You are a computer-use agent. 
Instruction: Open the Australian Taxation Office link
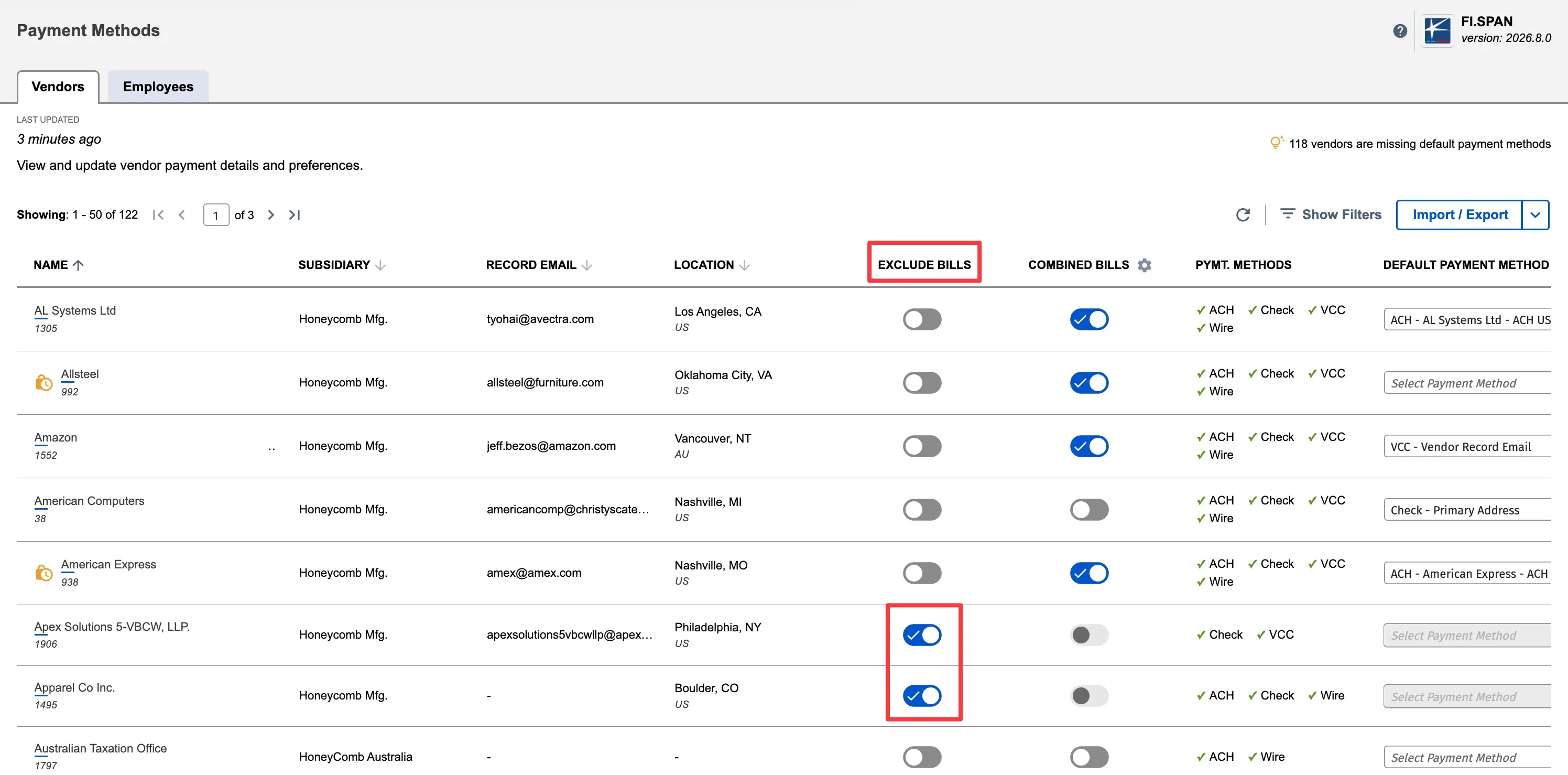pyautogui.click(x=101, y=748)
